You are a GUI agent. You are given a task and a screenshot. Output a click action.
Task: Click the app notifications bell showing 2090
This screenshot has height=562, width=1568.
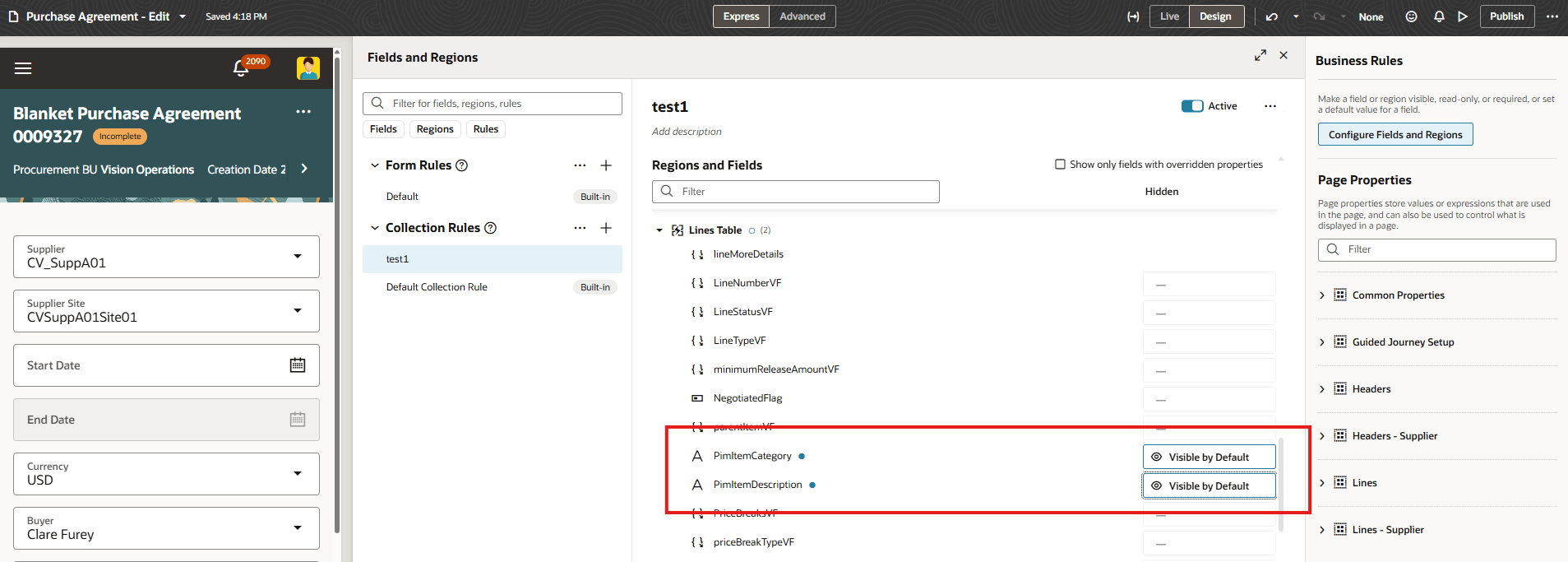point(241,68)
